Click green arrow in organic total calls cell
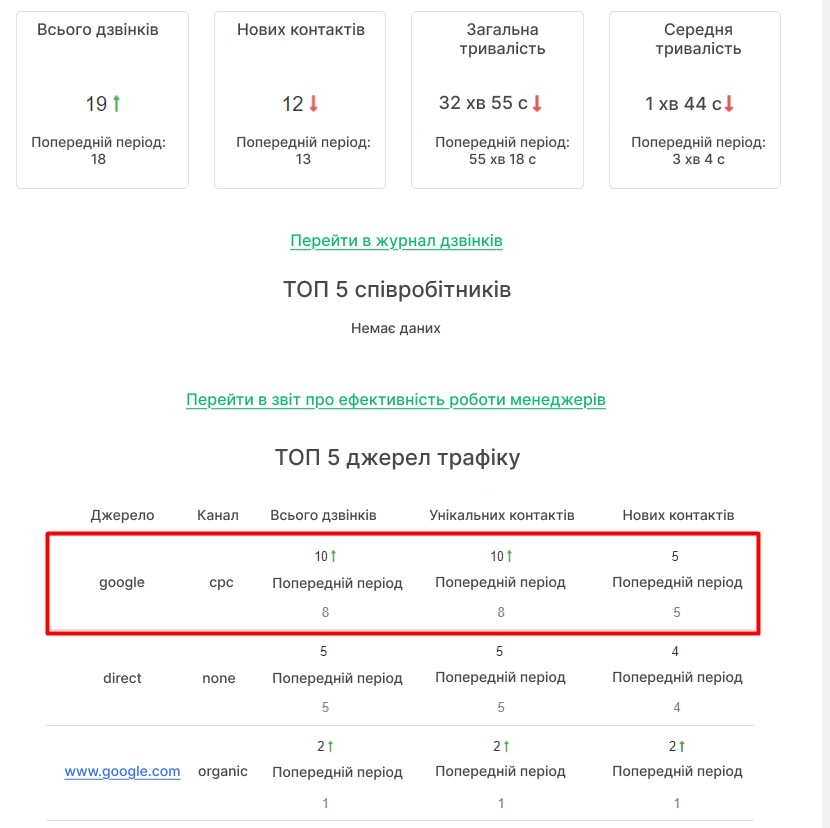 pyautogui.click(x=330, y=746)
